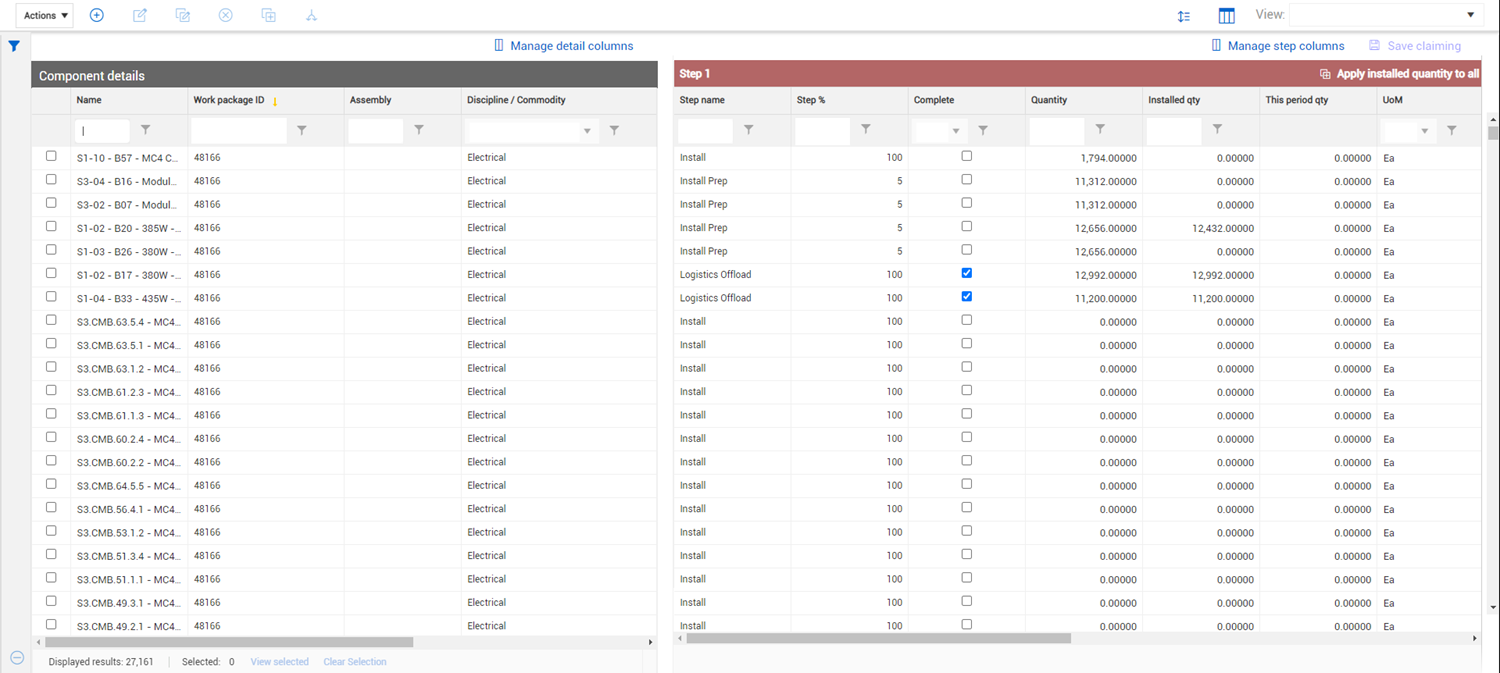Click the filter icon for Discipline / Commodity column

614,130
